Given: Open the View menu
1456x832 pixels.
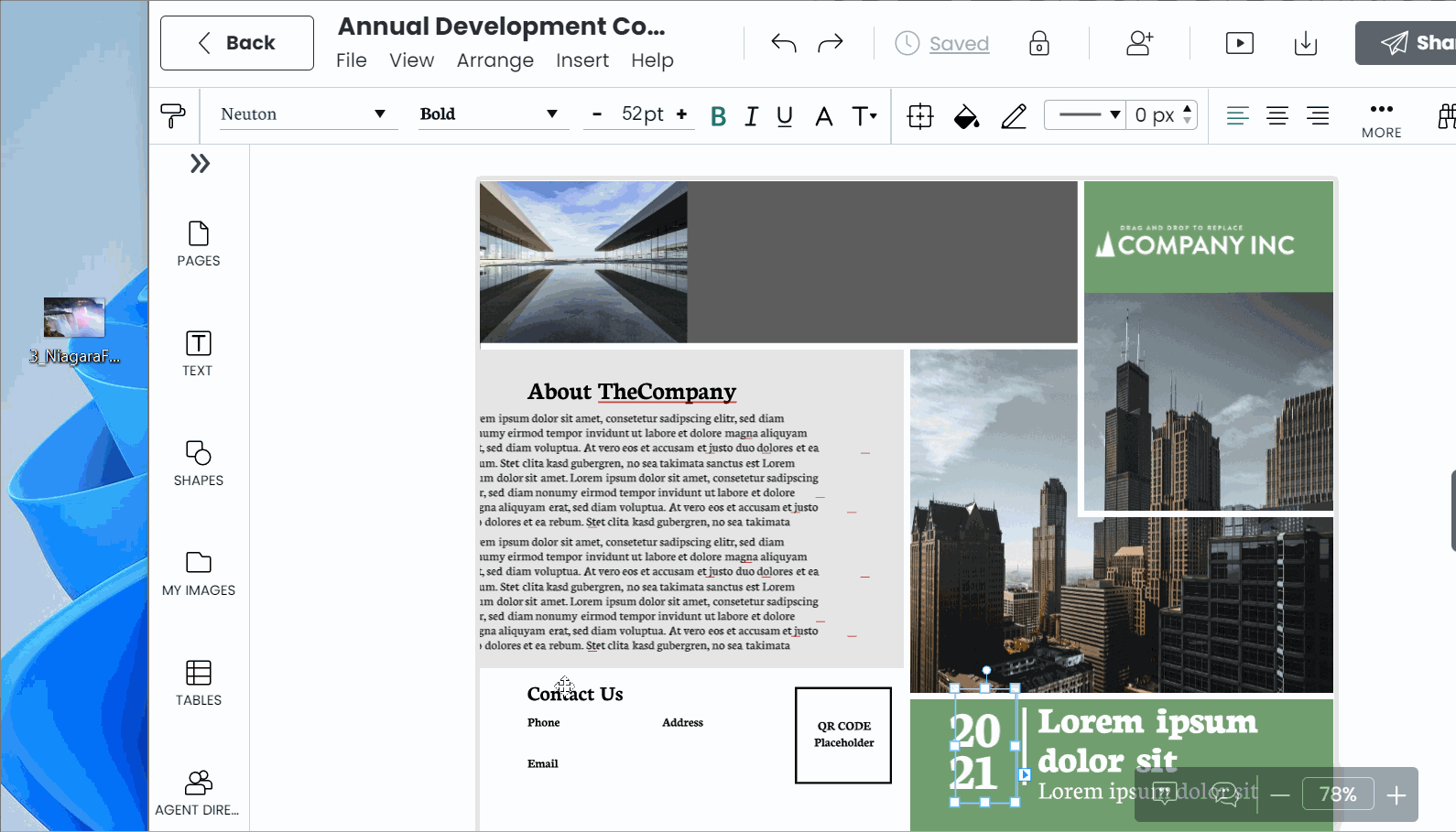Looking at the screenshot, I should 411,60.
